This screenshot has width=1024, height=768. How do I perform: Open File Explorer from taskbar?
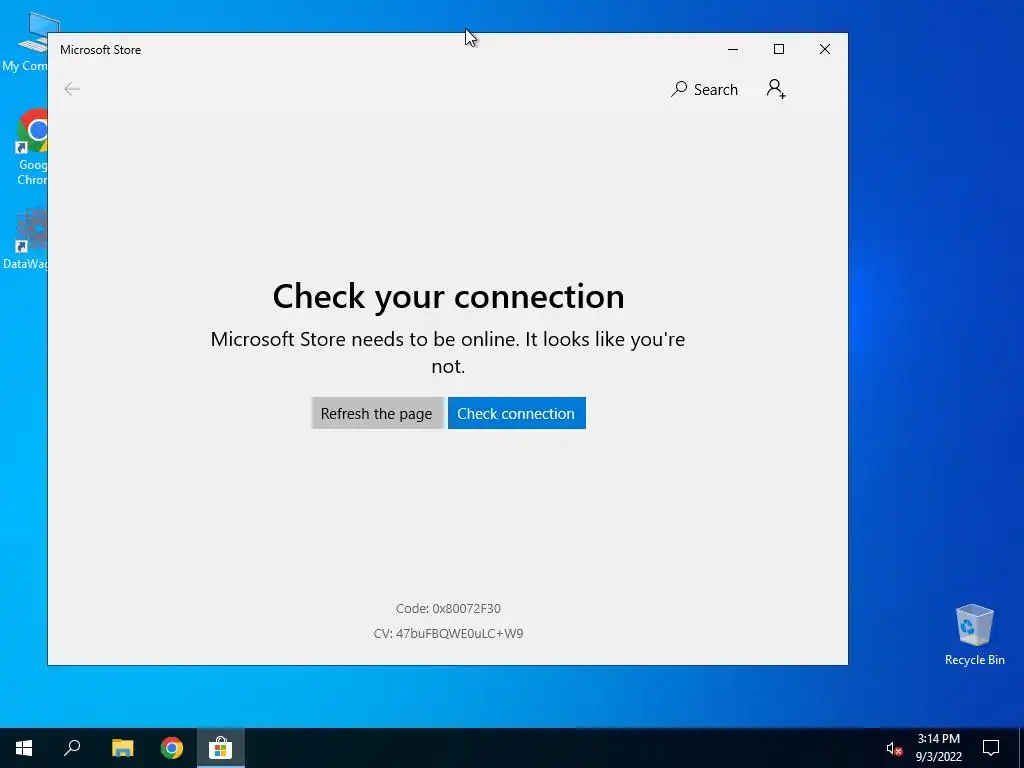coord(122,748)
